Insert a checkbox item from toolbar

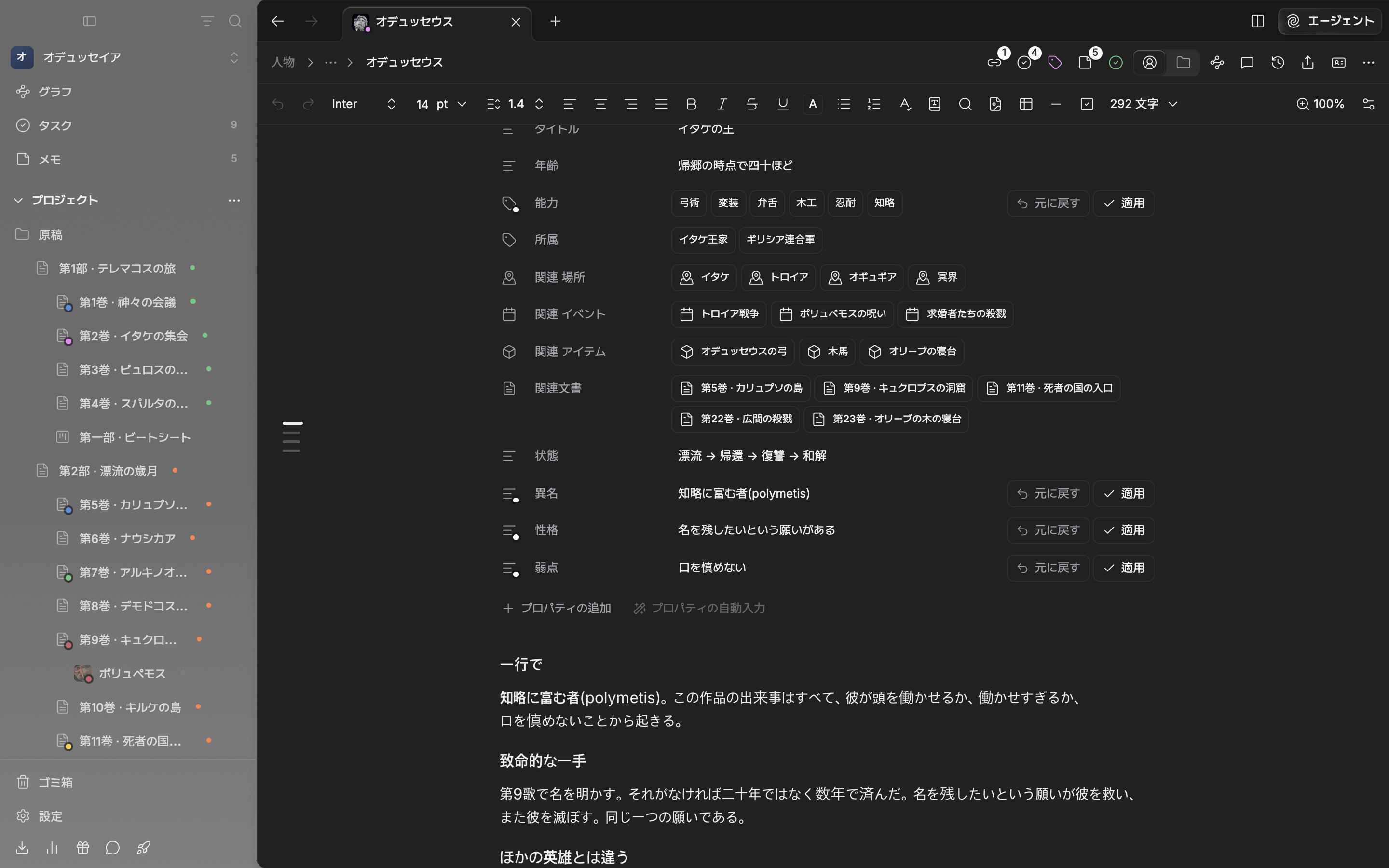tap(1087, 104)
